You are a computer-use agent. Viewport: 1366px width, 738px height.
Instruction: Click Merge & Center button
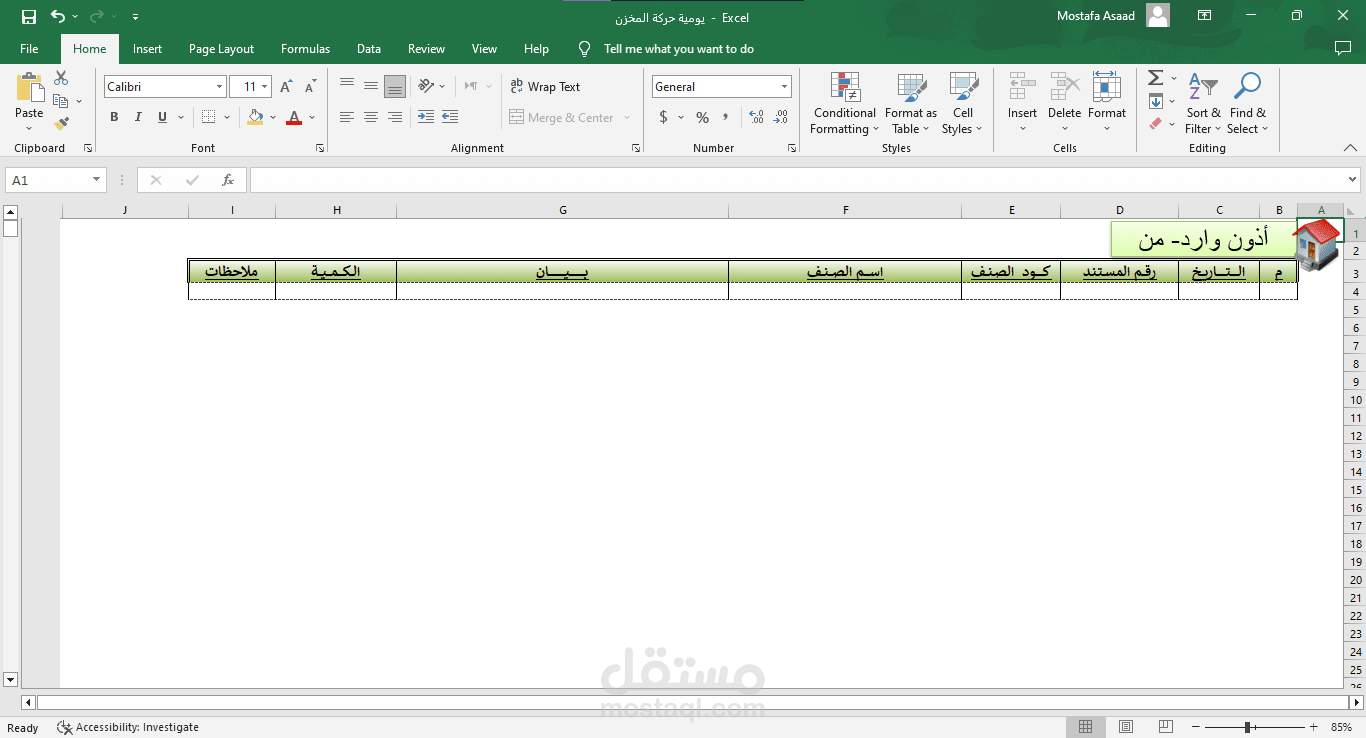tap(561, 117)
